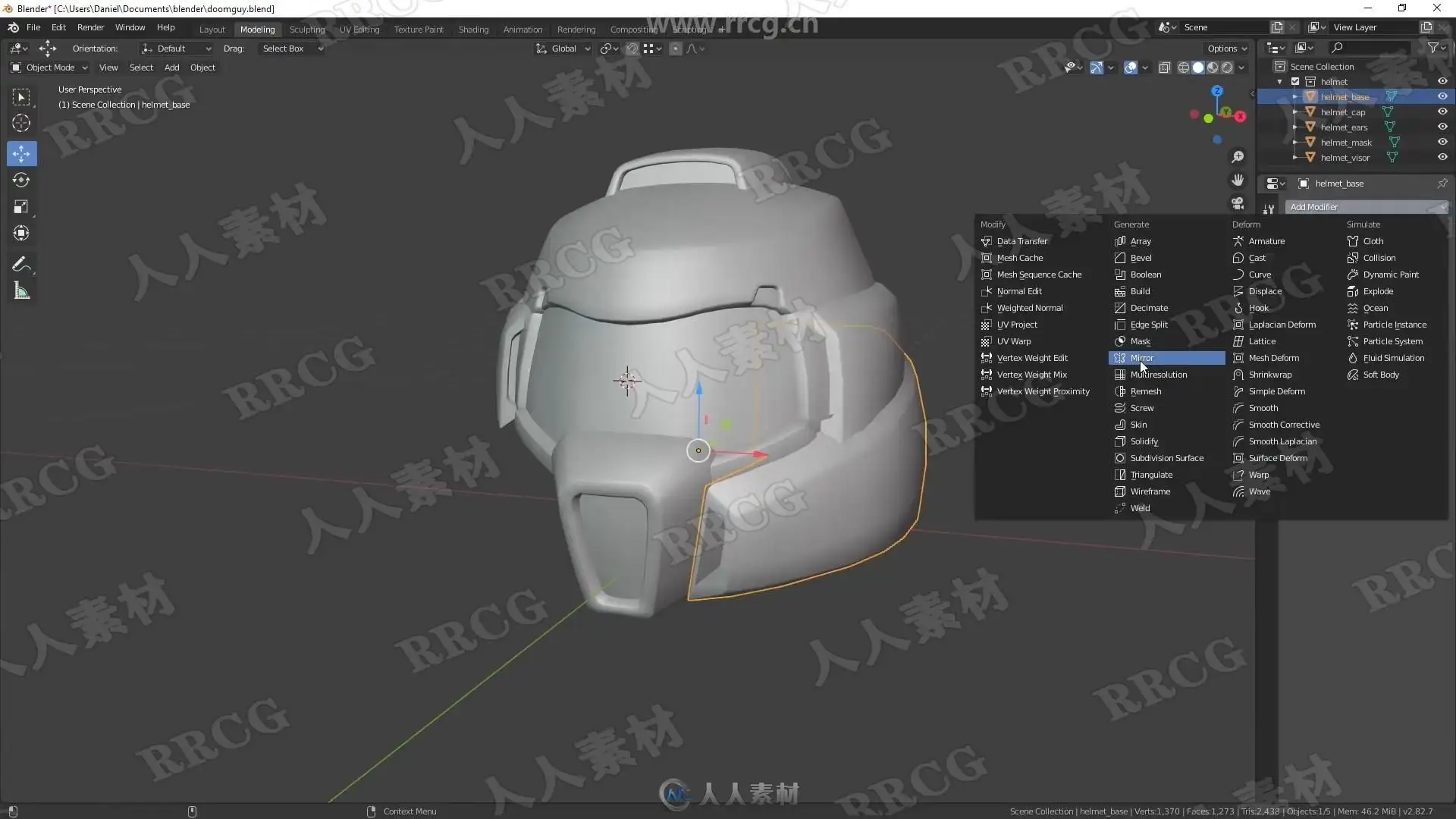Pick the Cursor tool in toolbar
Viewport: 1456px width, 819px height.
coord(21,123)
